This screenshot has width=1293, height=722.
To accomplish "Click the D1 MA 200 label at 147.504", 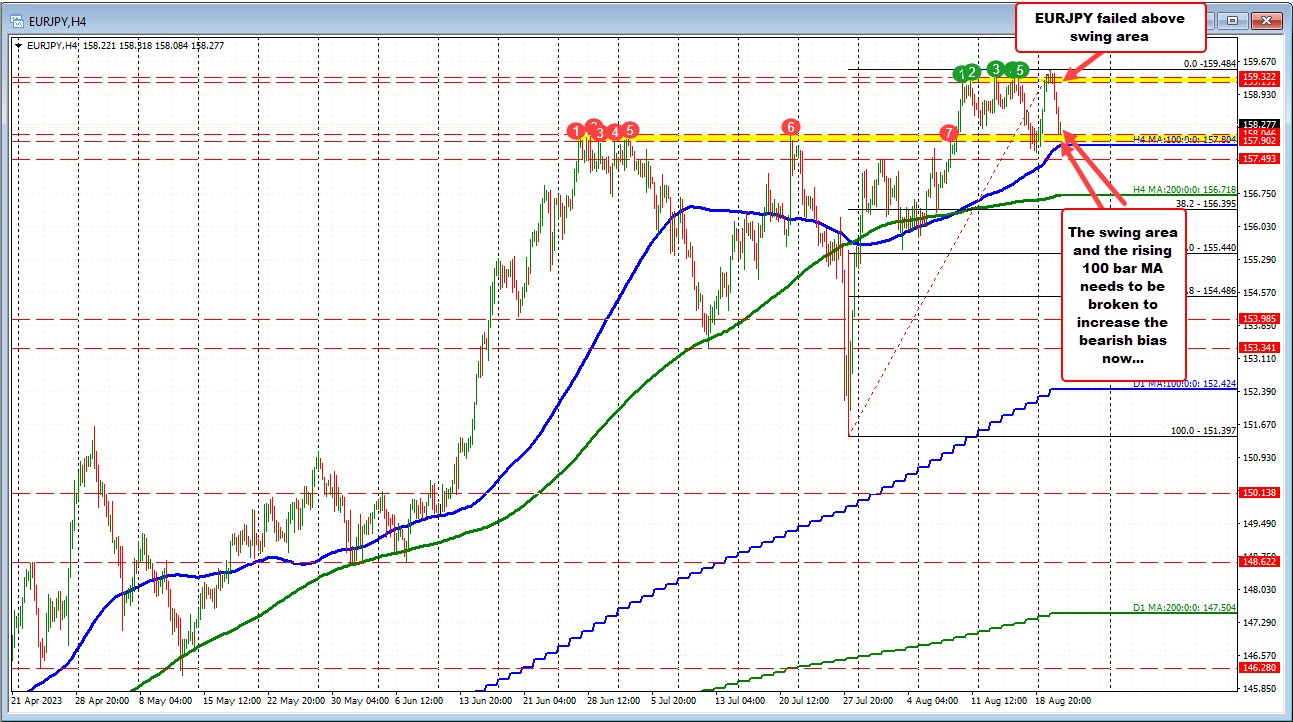I will pyautogui.click(x=1184, y=607).
